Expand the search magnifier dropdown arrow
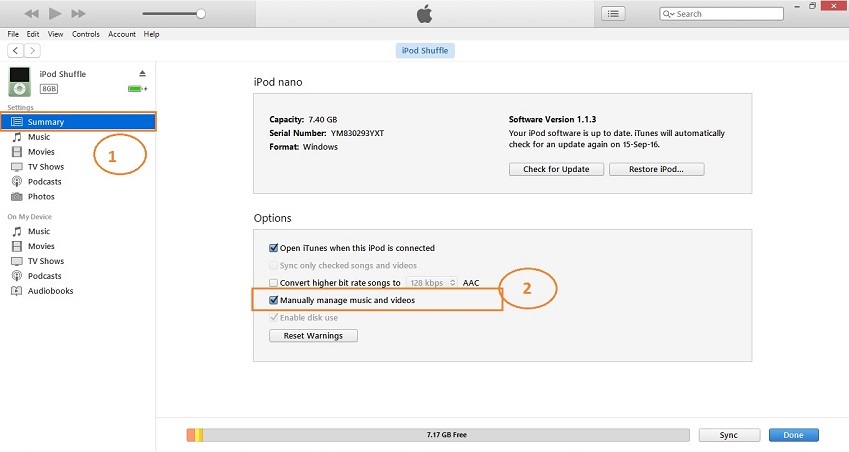Viewport: 849px width, 452px height. coord(669,14)
